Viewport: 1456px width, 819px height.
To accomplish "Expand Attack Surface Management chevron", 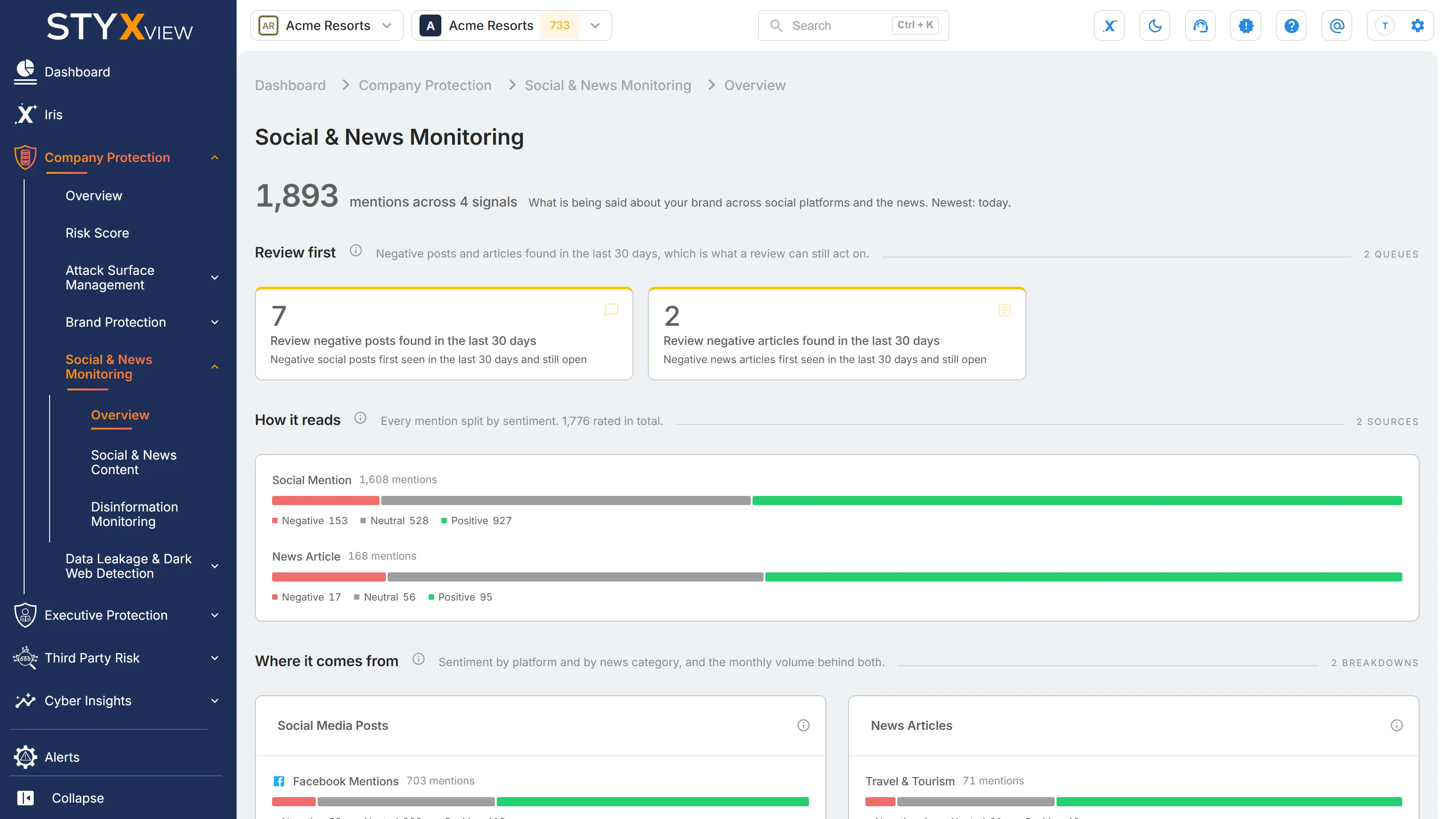I will (215, 278).
